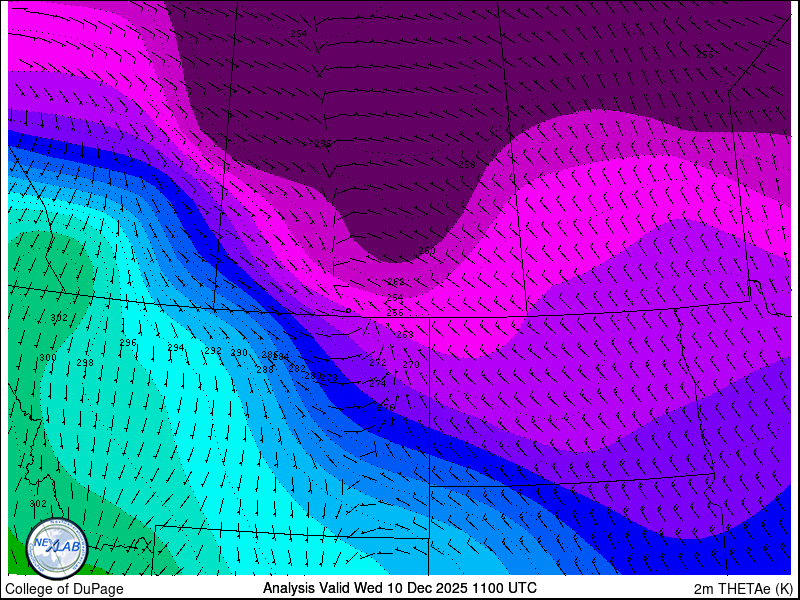This screenshot has width=800, height=600.
Task: Pick the 276 contour label
Action: click(386, 408)
